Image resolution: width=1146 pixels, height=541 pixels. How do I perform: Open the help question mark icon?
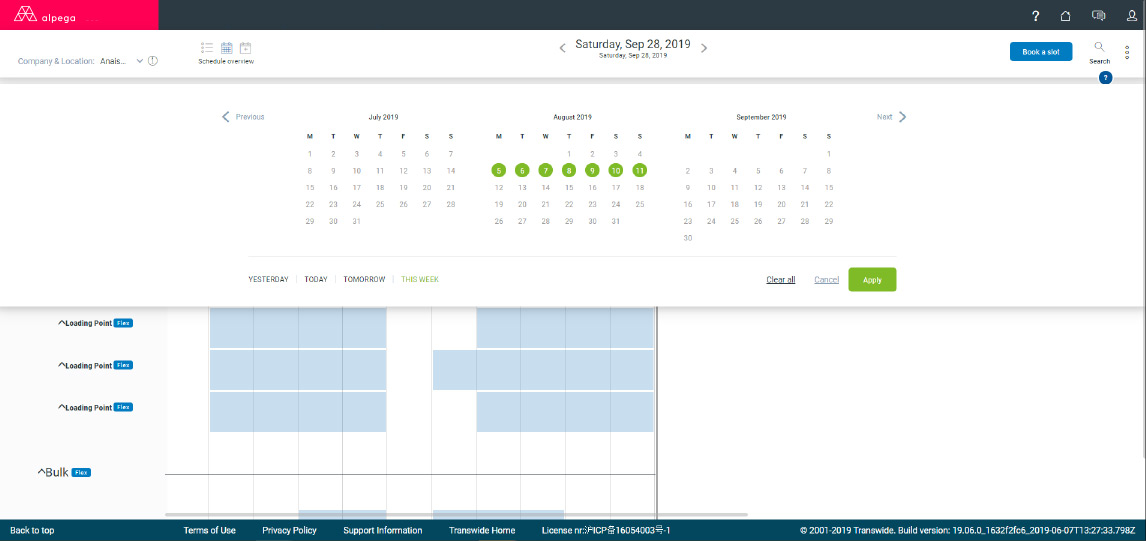pos(1035,15)
